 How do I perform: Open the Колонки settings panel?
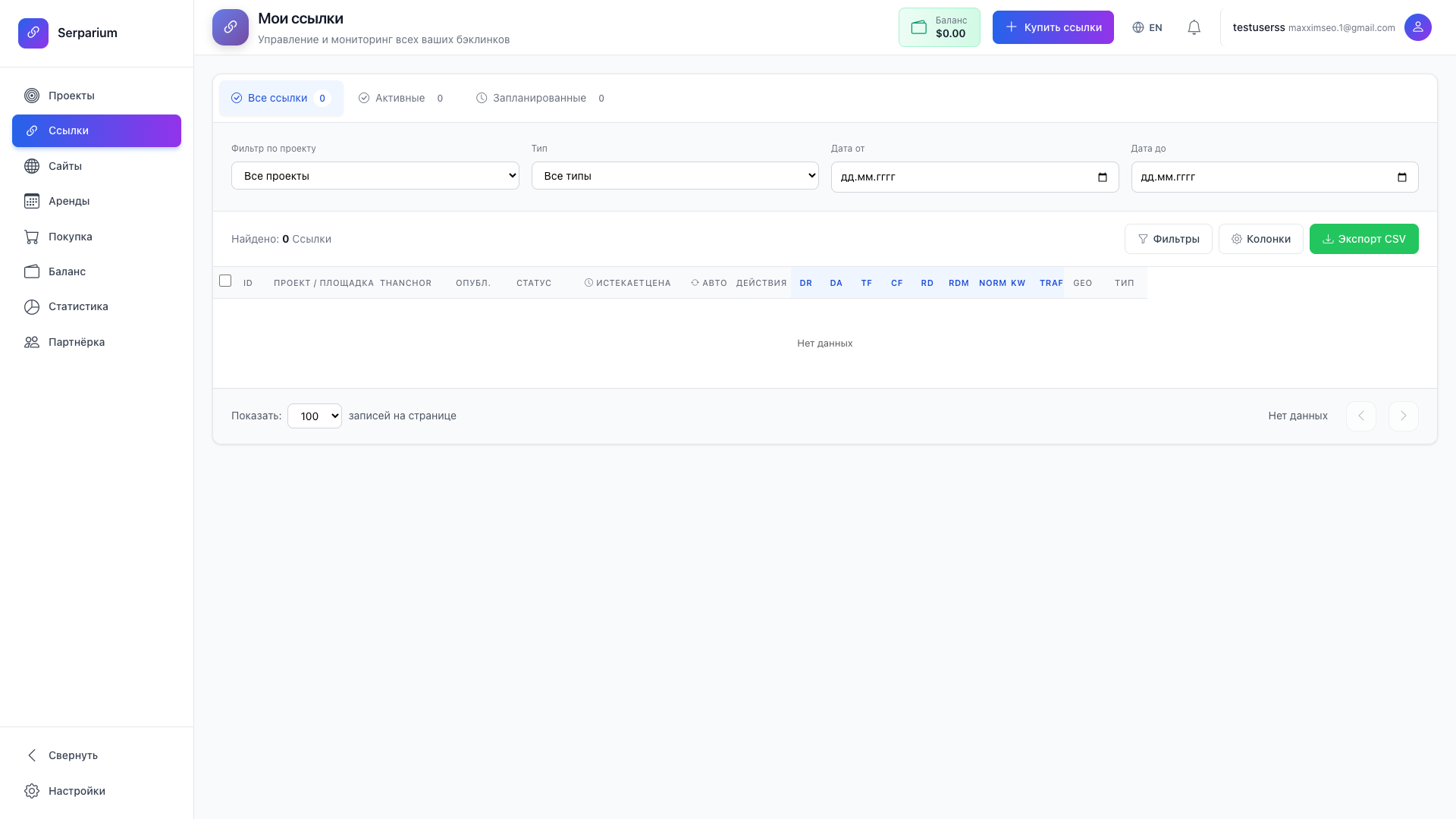(1260, 239)
